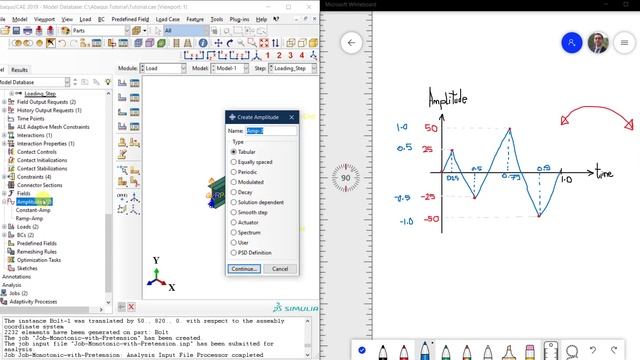
Task: Expand the Constraints (4) tree node
Action: [x=4, y=177]
